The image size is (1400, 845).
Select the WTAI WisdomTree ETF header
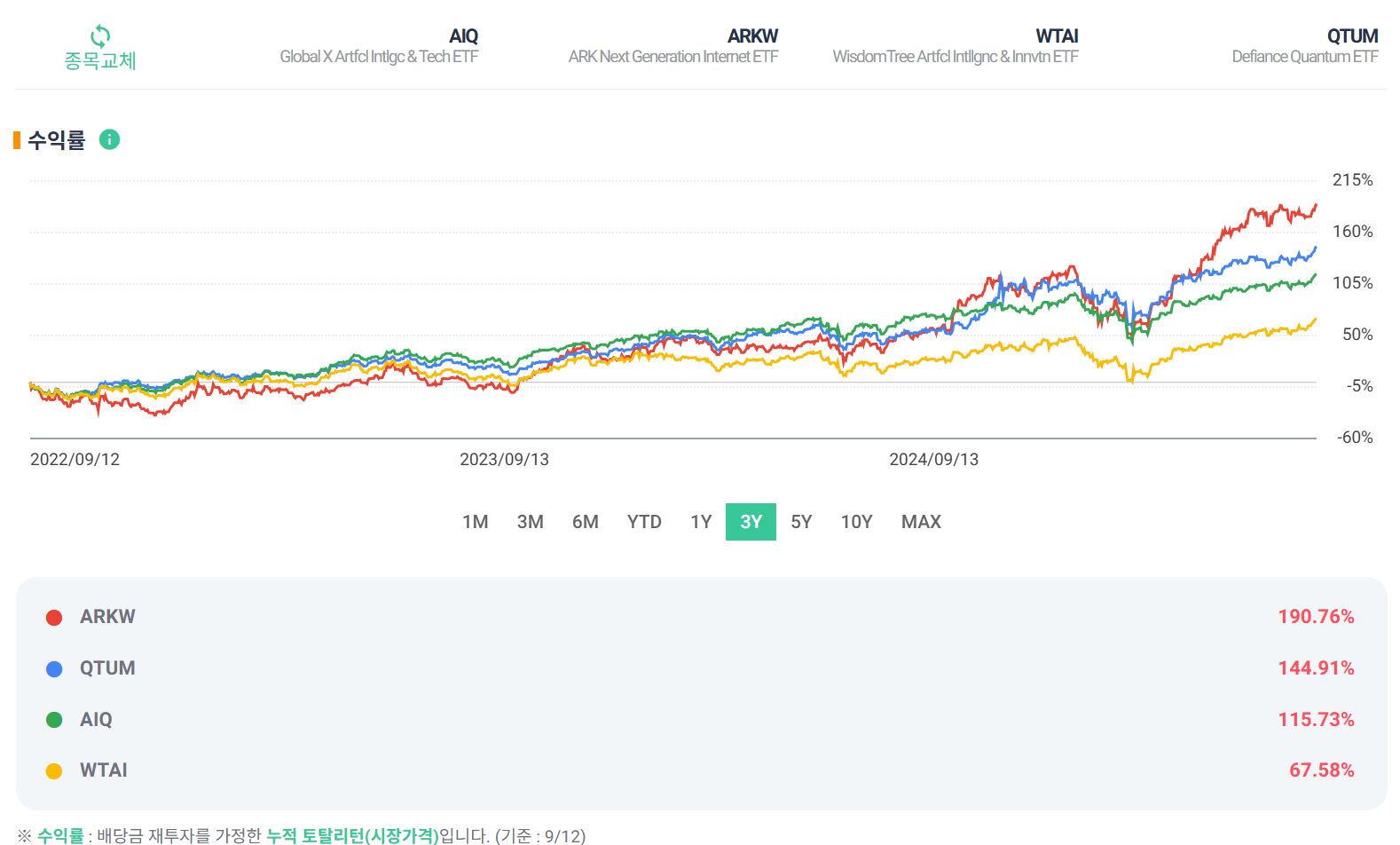956,46
